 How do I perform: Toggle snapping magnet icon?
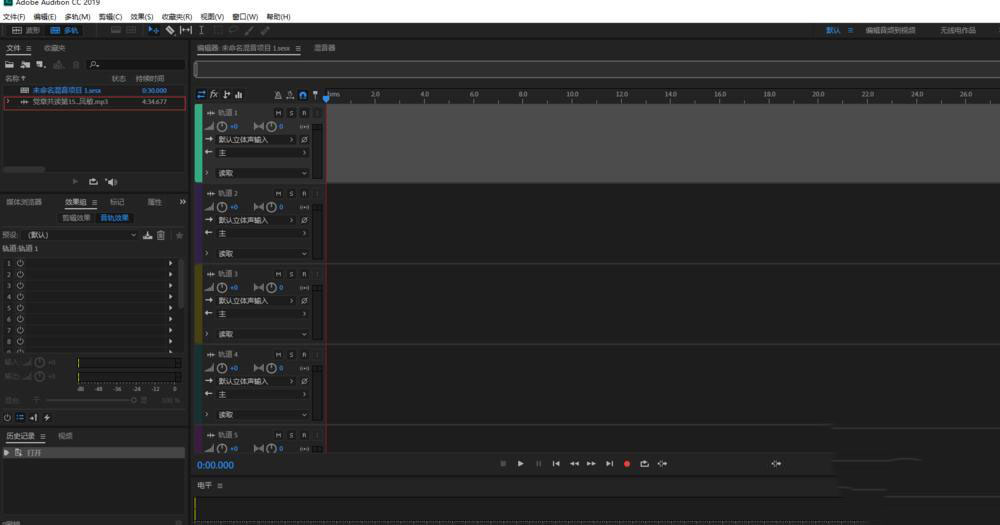pyautogui.click(x=303, y=95)
